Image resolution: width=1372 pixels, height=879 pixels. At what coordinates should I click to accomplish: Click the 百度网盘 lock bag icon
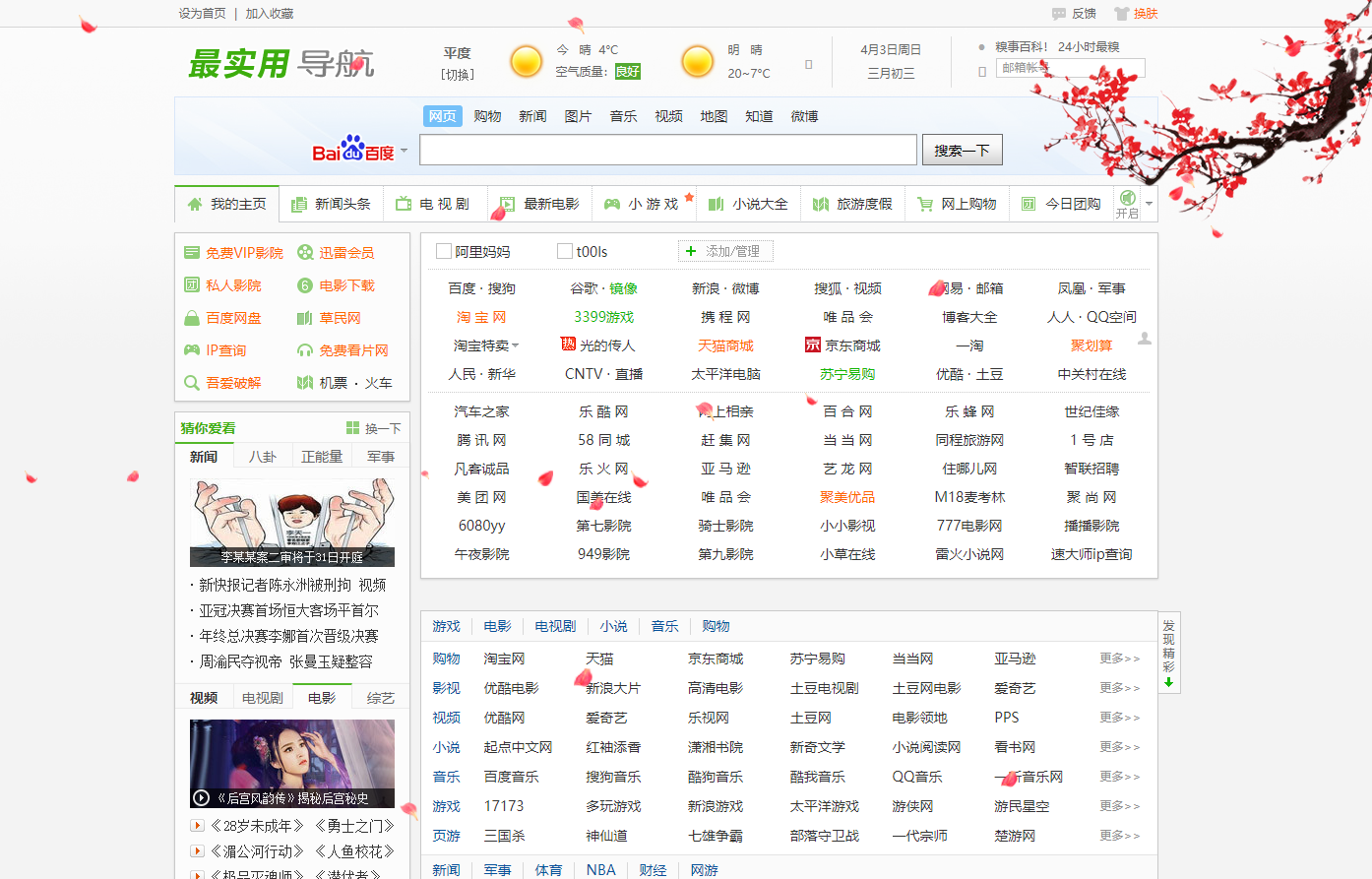[192, 318]
